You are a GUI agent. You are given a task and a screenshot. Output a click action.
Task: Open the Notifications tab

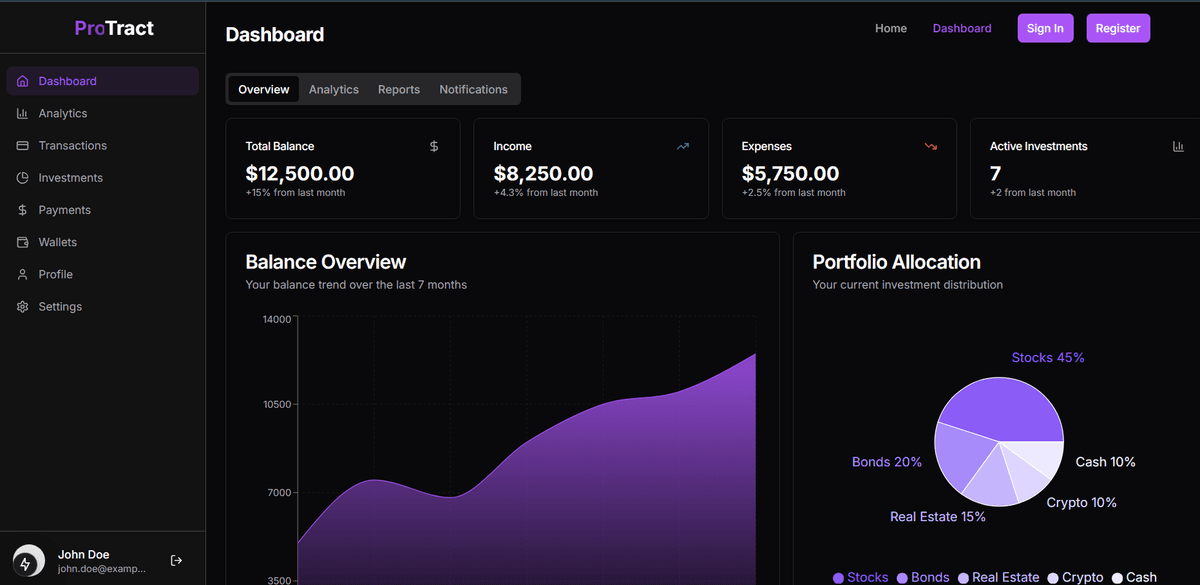pos(473,89)
